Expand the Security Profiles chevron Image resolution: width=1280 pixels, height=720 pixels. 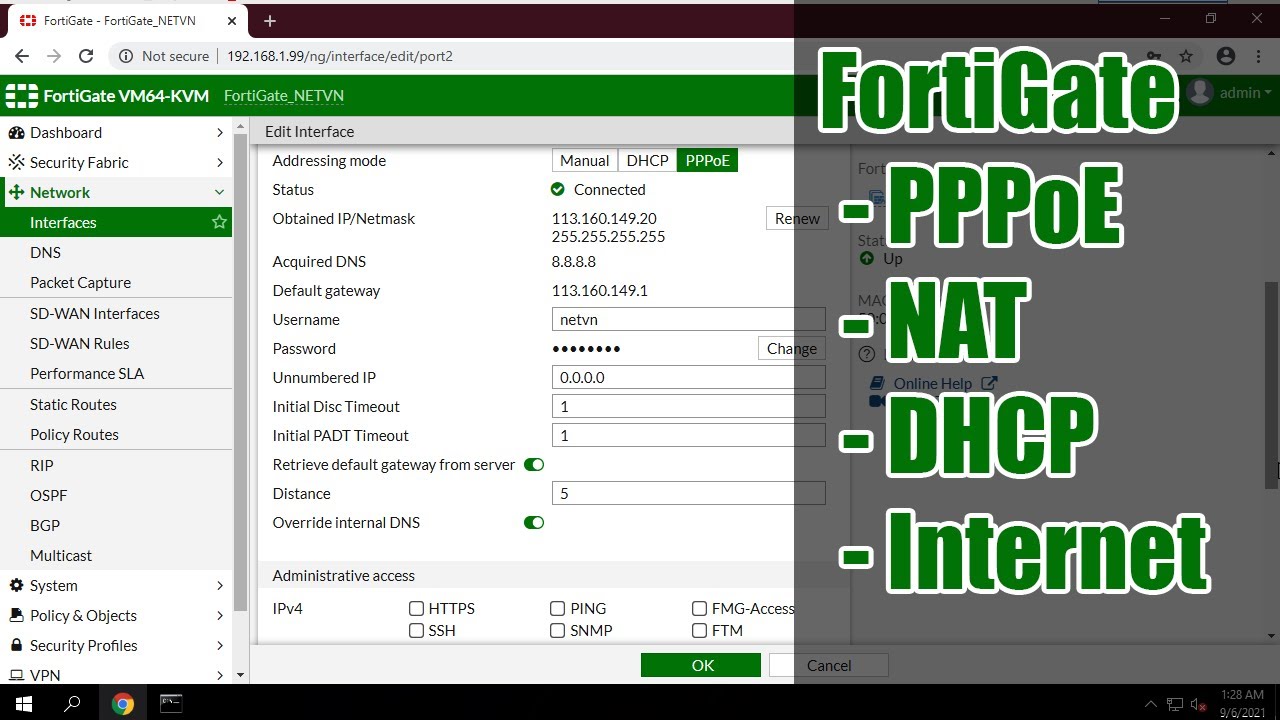click(x=220, y=646)
